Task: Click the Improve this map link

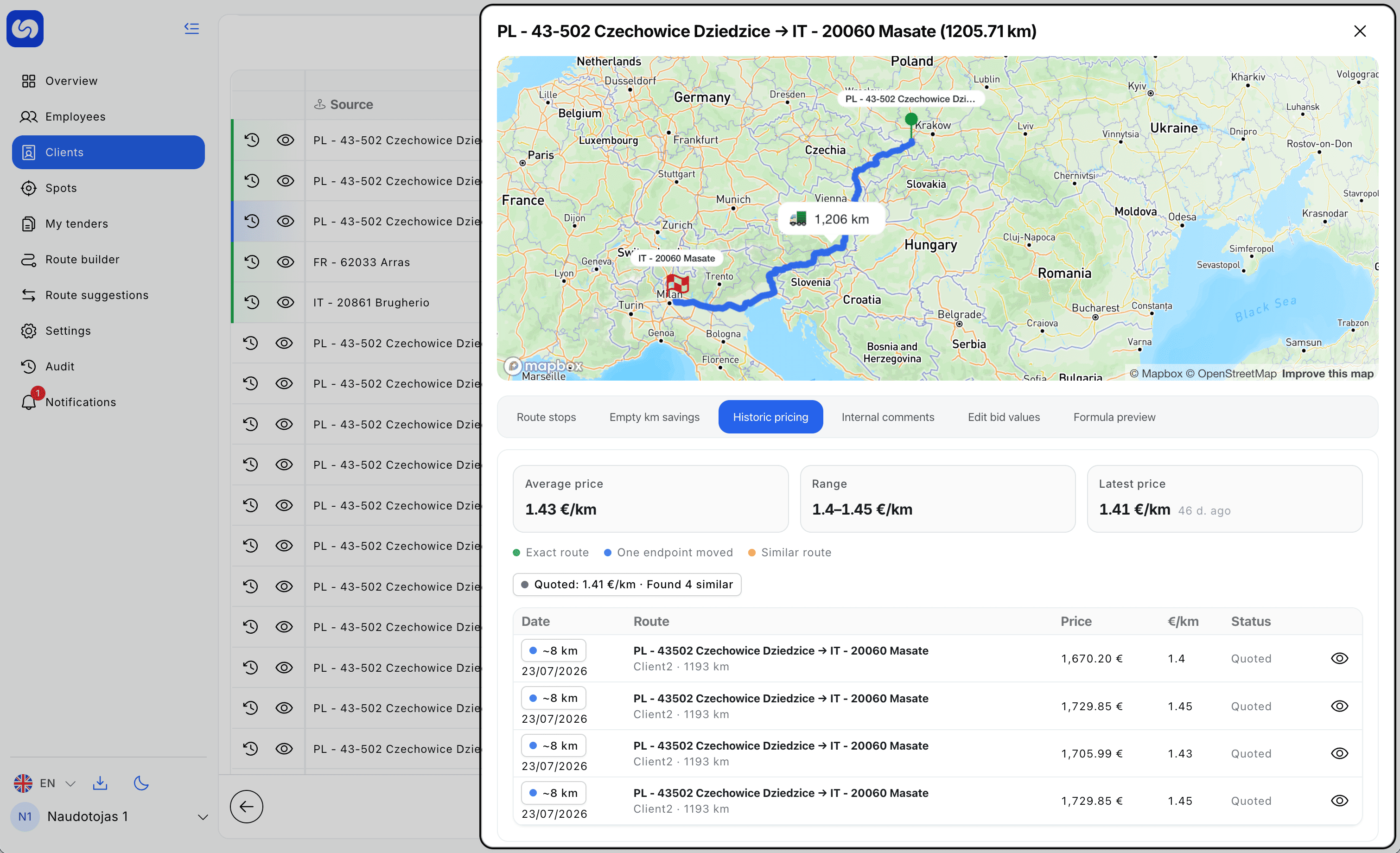Action: [x=1327, y=373]
